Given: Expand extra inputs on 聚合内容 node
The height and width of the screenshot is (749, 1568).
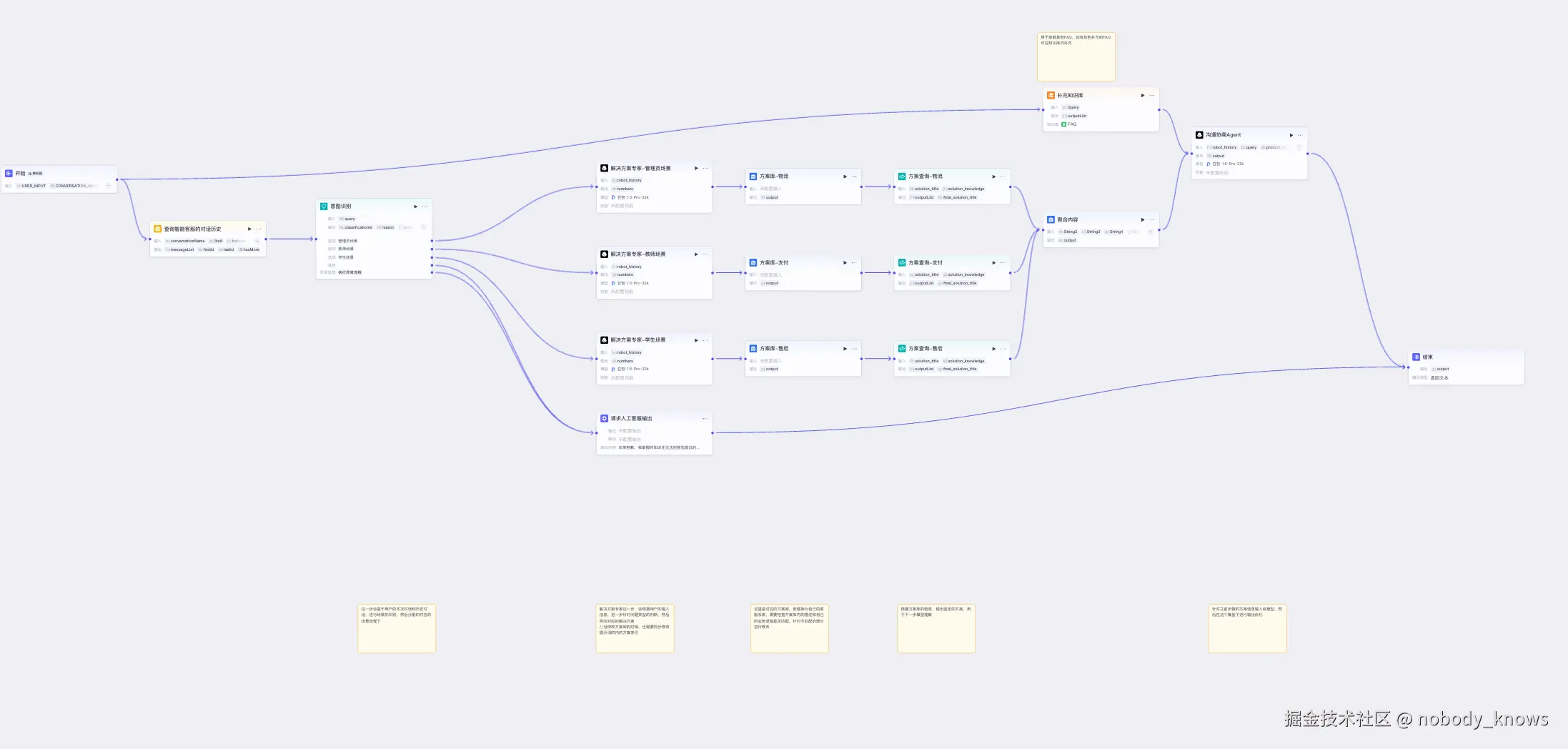Looking at the screenshot, I should [1150, 232].
